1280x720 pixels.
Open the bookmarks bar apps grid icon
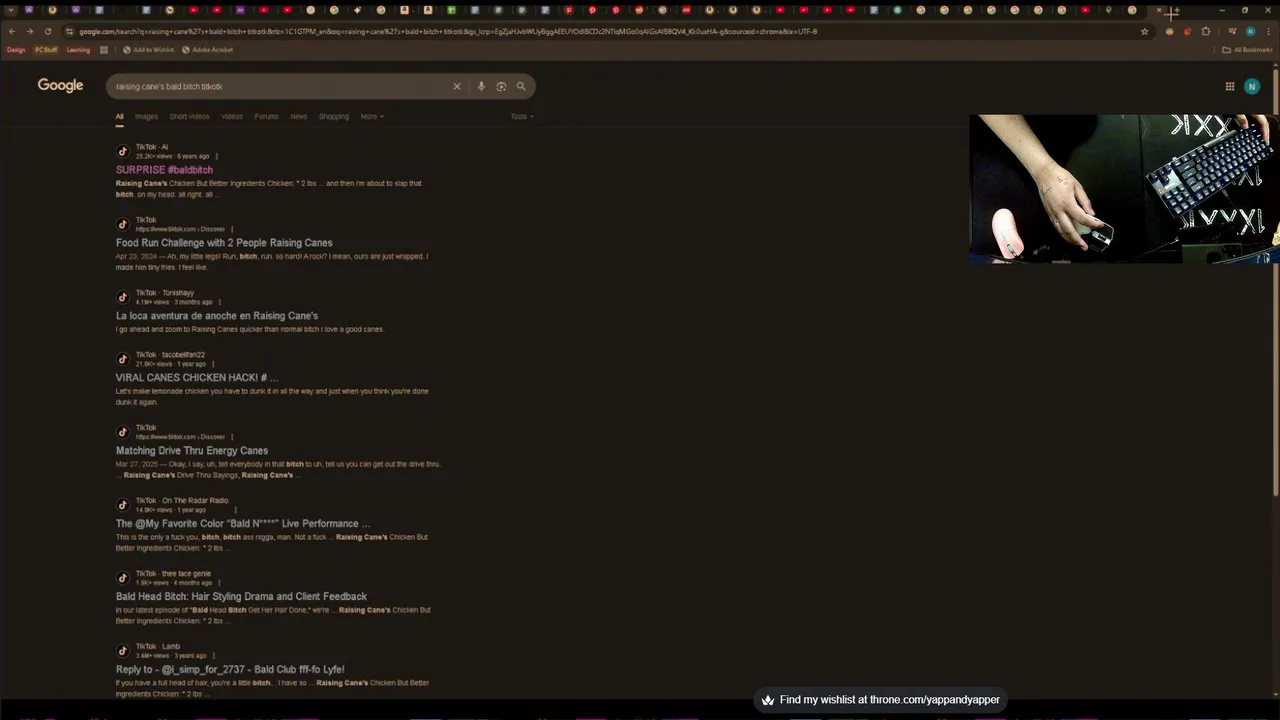point(104,49)
